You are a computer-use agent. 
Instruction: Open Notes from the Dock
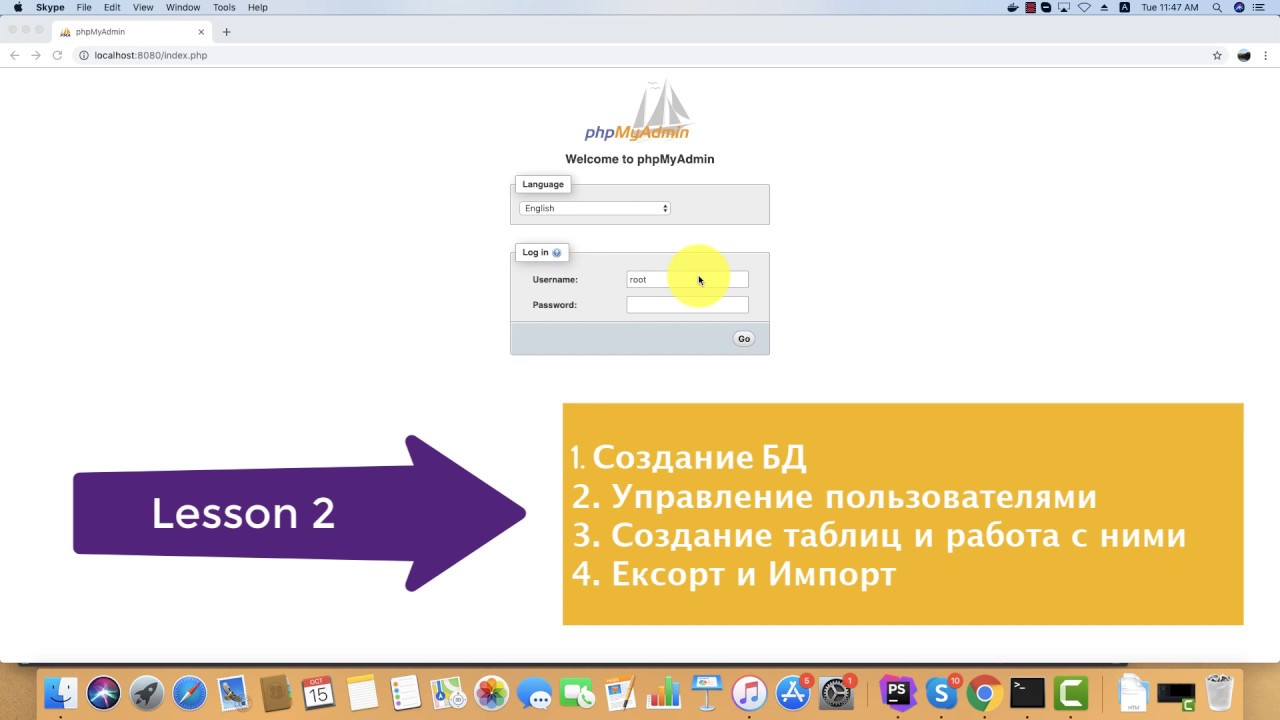point(362,693)
